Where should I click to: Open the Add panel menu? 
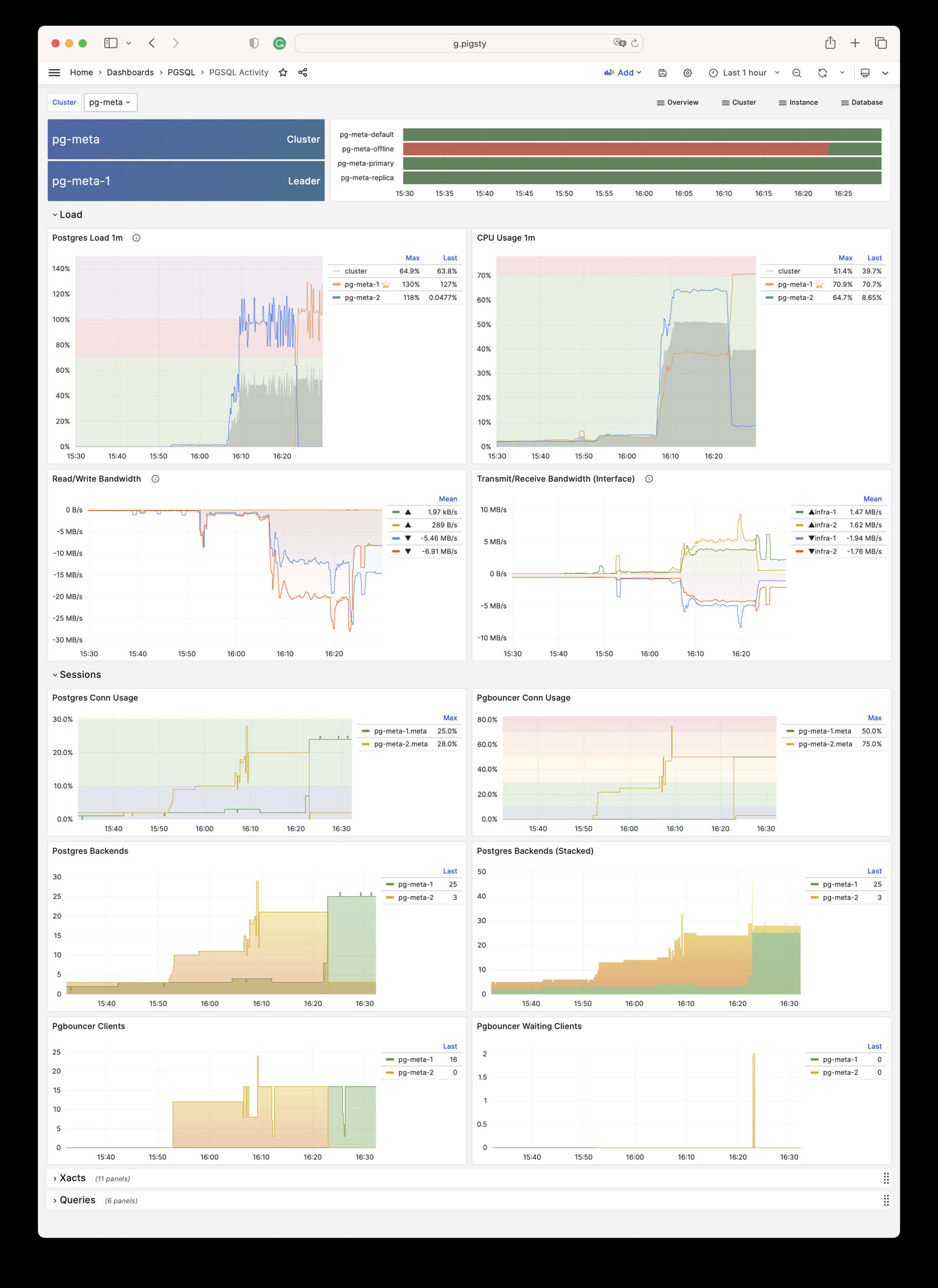(x=623, y=72)
